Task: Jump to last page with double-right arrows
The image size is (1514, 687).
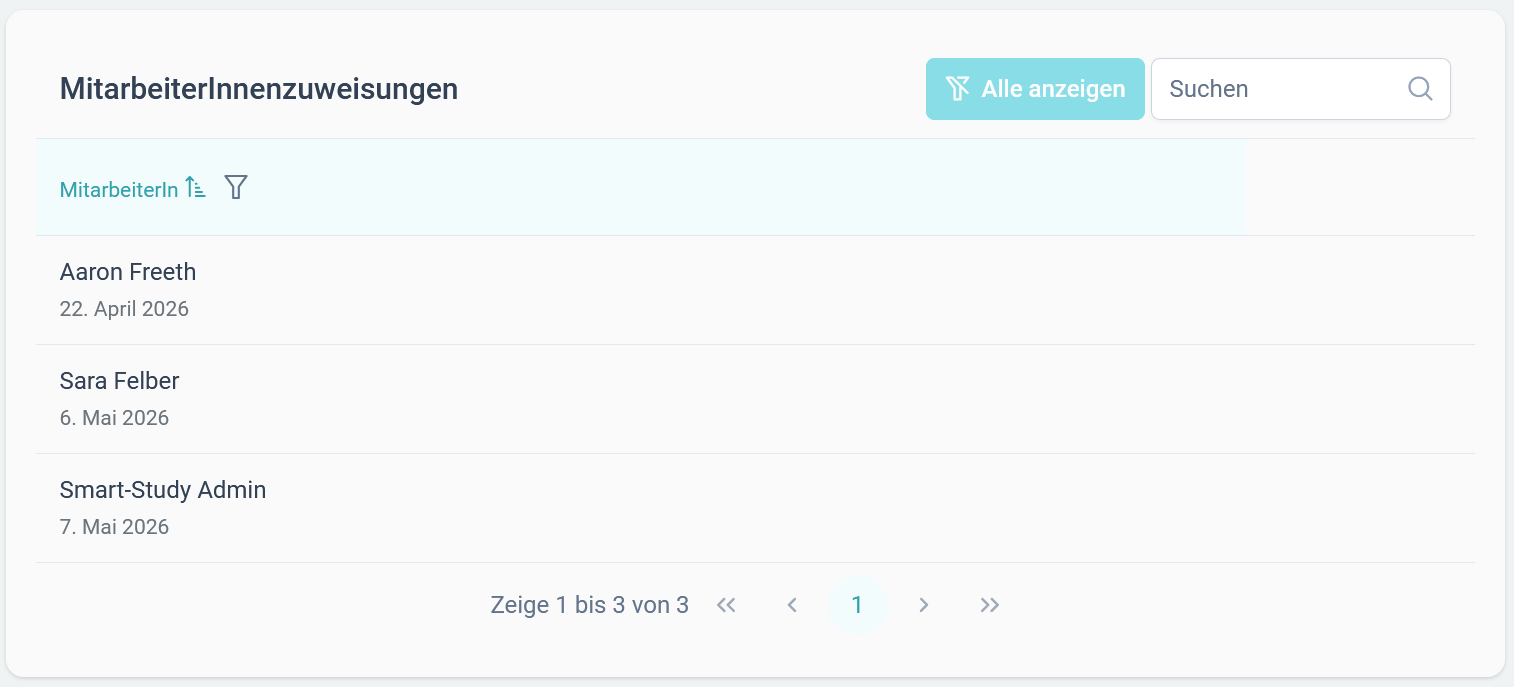Action: click(990, 605)
